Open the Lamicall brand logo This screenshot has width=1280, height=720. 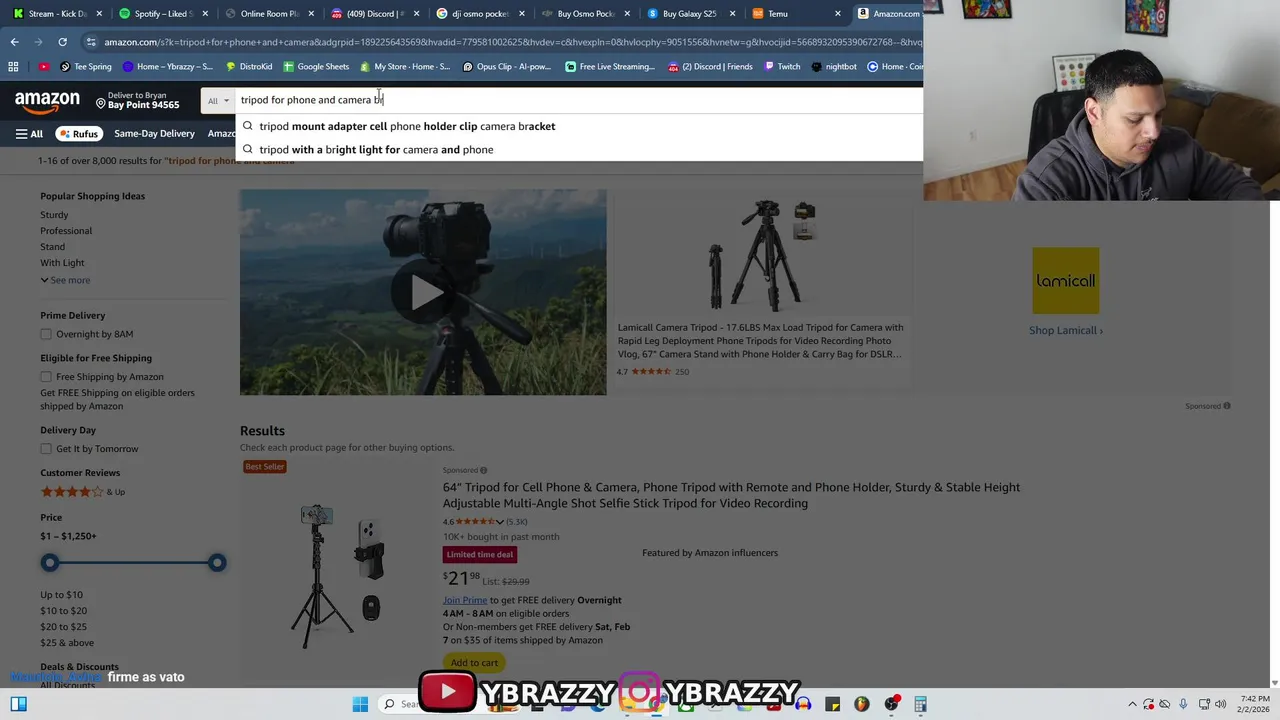[x=1066, y=281]
